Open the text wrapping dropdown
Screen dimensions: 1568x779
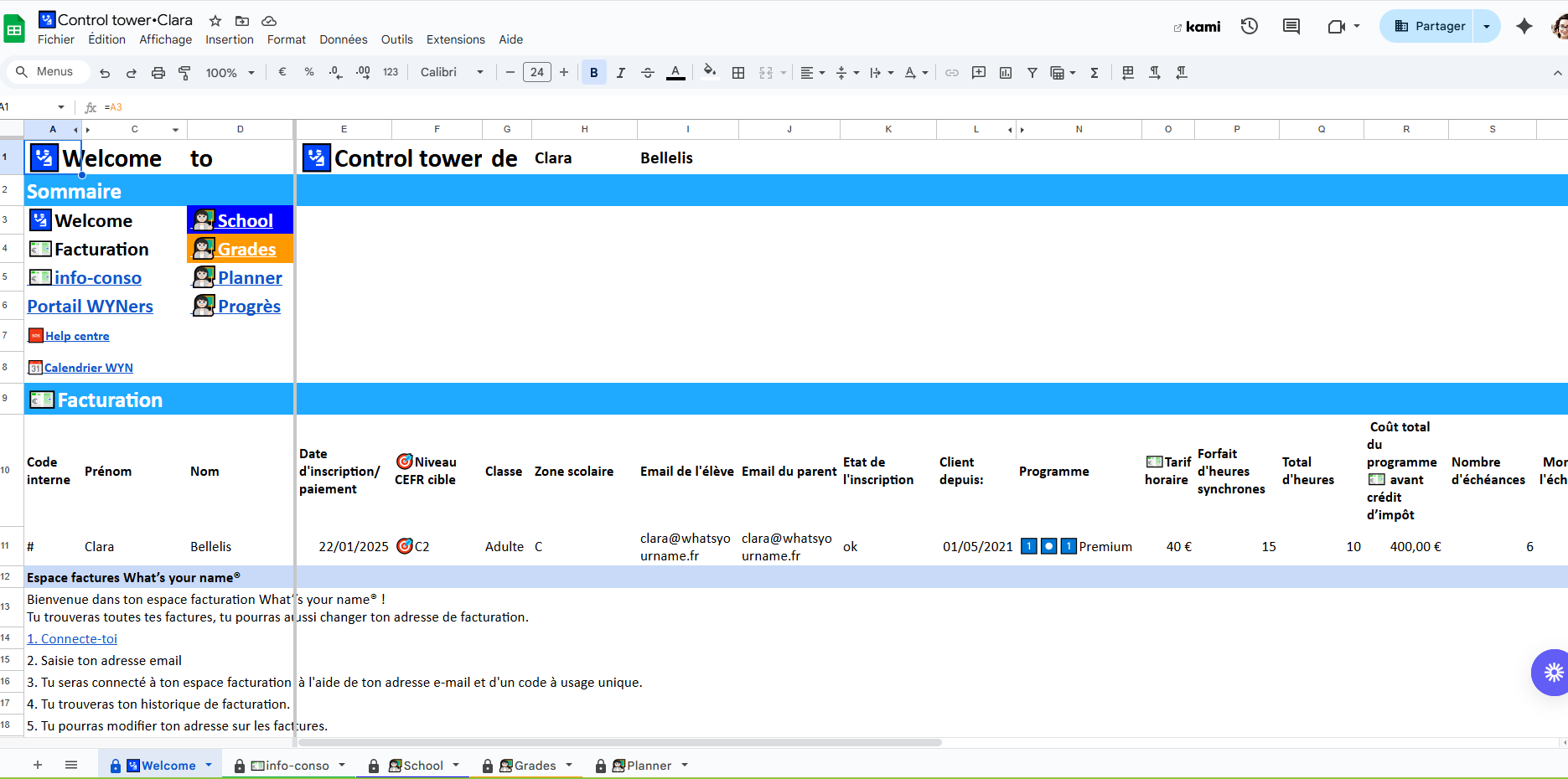pyautogui.click(x=882, y=73)
